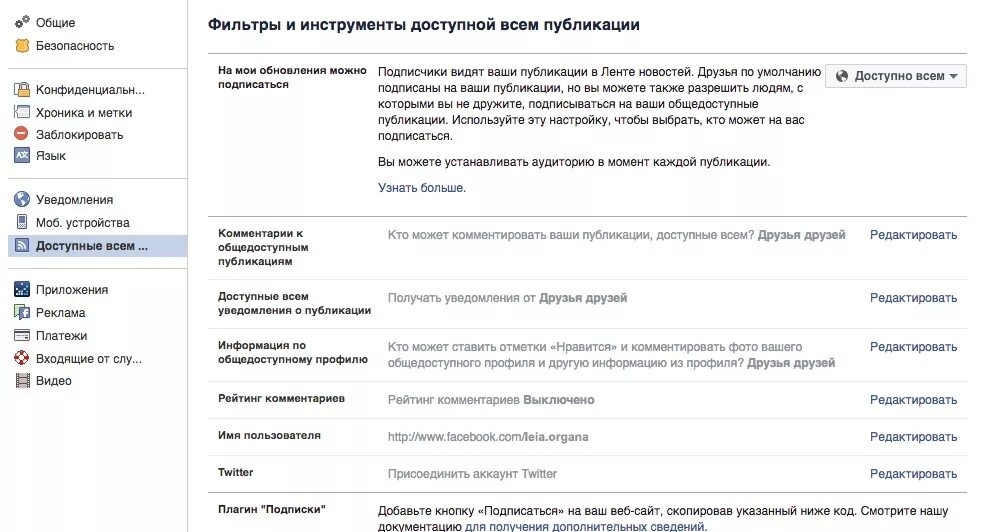Click Редактировать in the Twitter row
This screenshot has width=981, height=532.
pyautogui.click(x=913, y=474)
